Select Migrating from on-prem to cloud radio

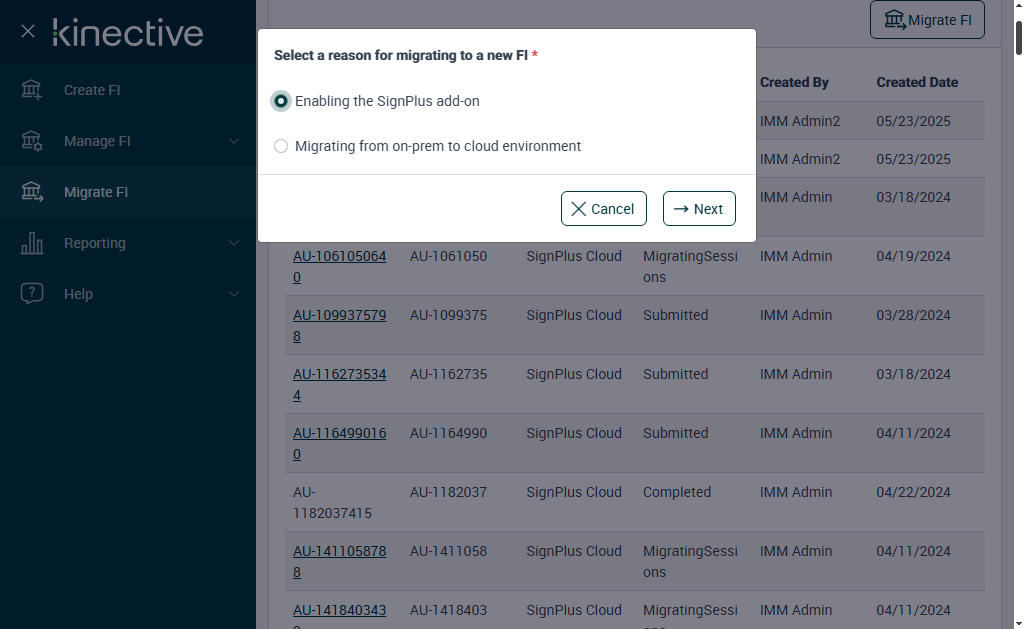281,146
